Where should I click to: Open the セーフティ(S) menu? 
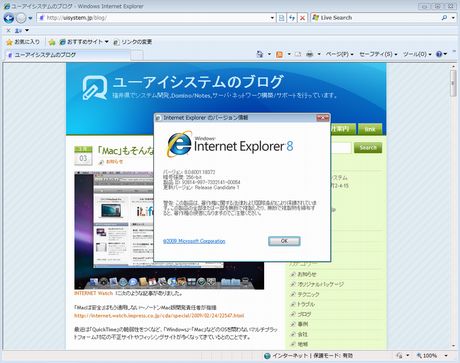pyautogui.click(x=378, y=54)
